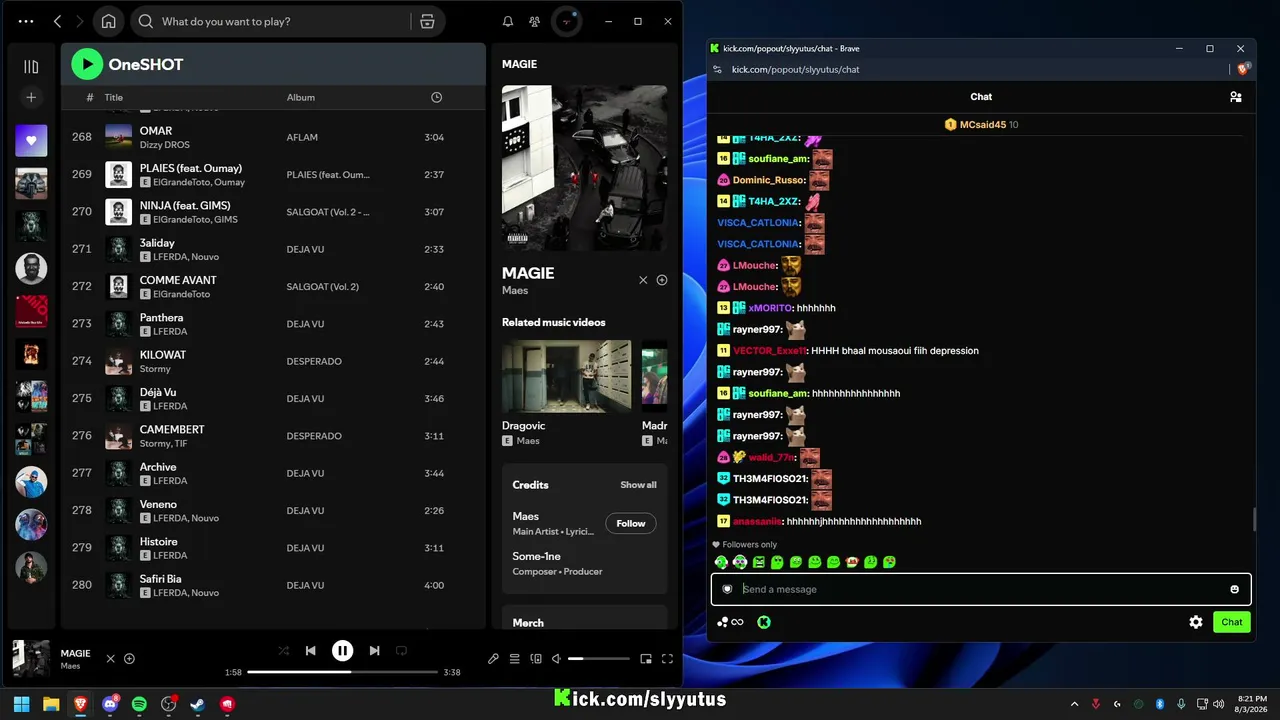The image size is (1280, 720).
Task: Open Spotify What's New notifications bell
Action: click(x=508, y=21)
